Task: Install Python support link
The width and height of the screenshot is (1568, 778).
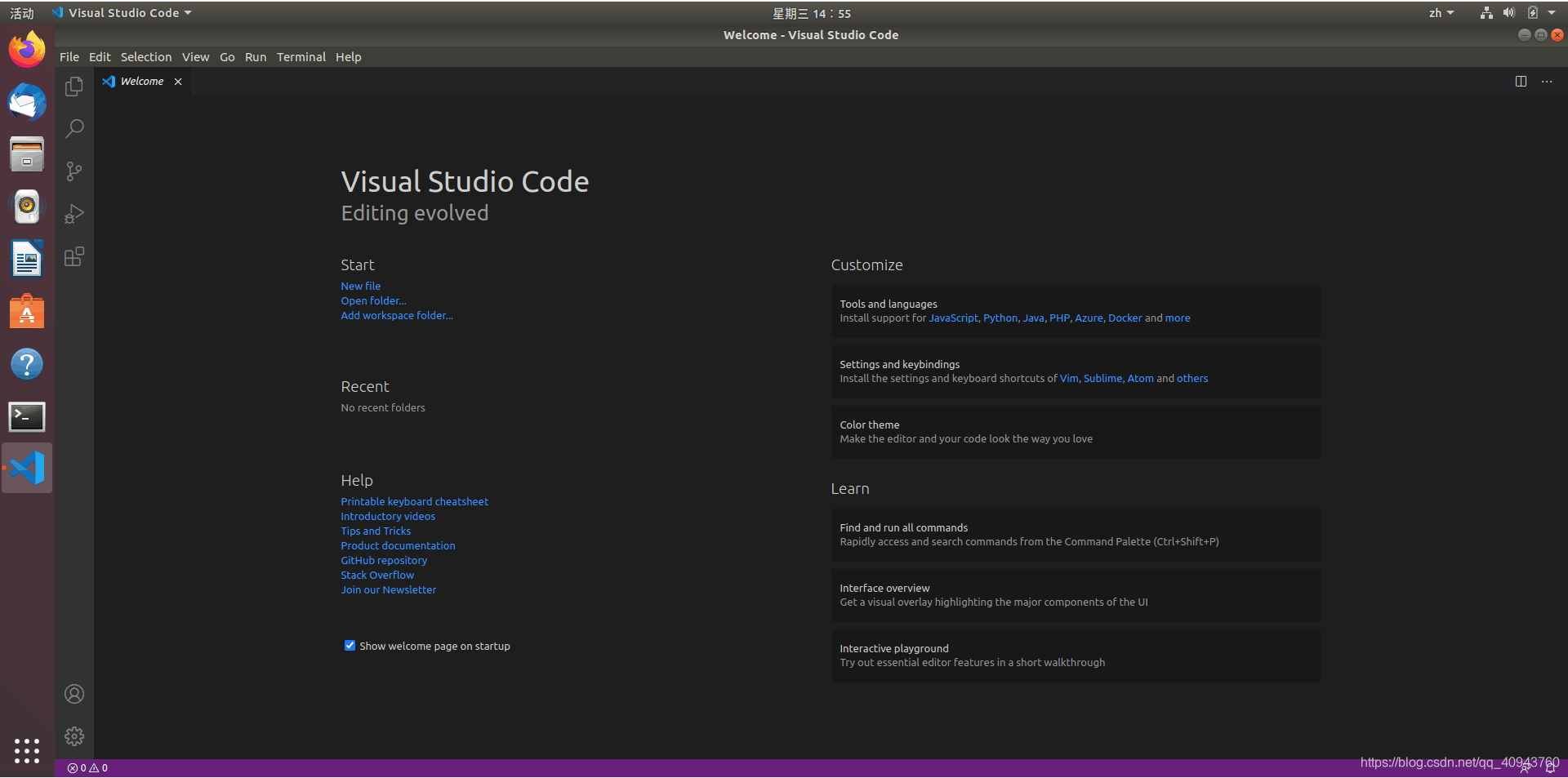Action: pyautogui.click(x=1000, y=318)
